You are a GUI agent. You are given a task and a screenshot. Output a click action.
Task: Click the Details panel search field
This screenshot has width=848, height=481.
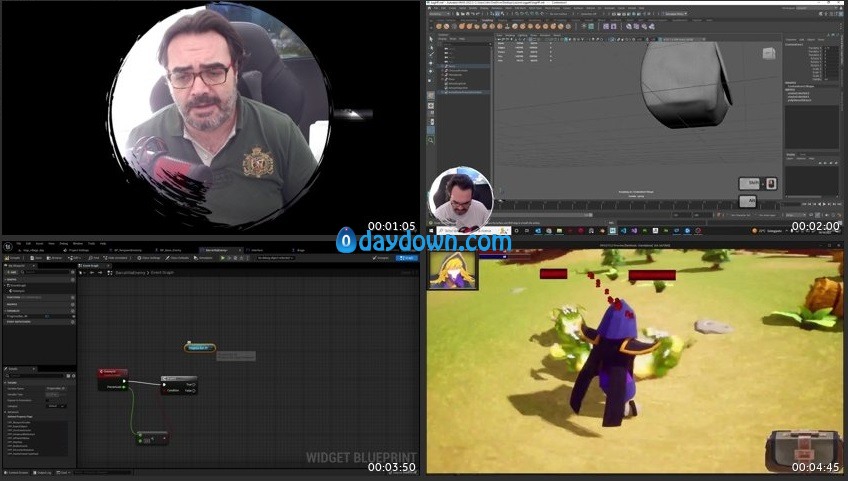coord(37,376)
